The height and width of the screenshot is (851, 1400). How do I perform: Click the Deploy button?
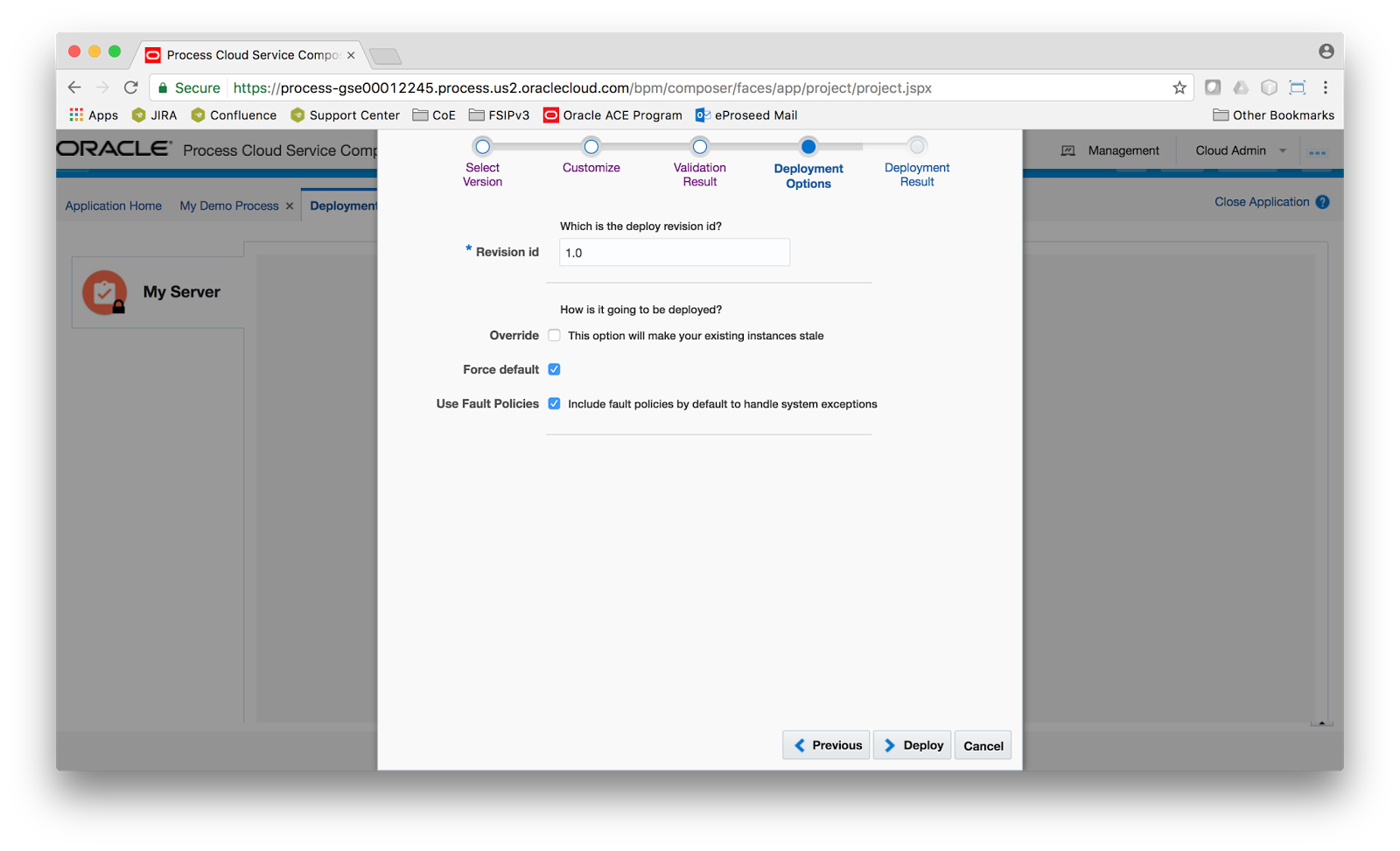[x=913, y=745]
